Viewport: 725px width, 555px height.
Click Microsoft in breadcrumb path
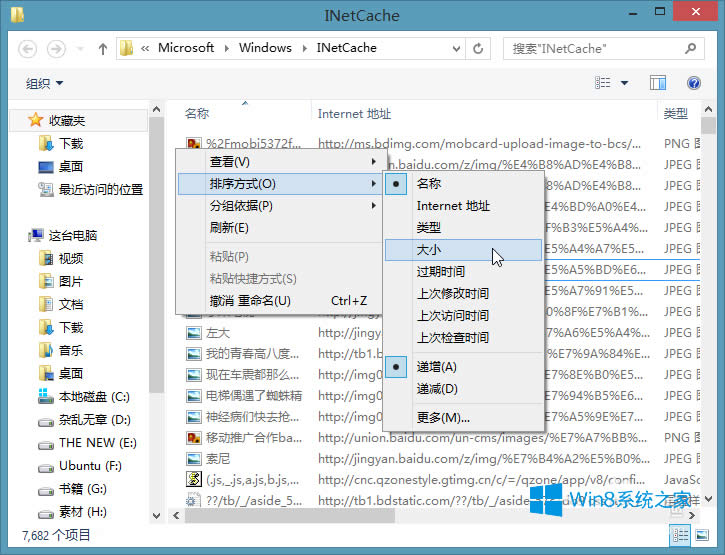click(x=186, y=48)
